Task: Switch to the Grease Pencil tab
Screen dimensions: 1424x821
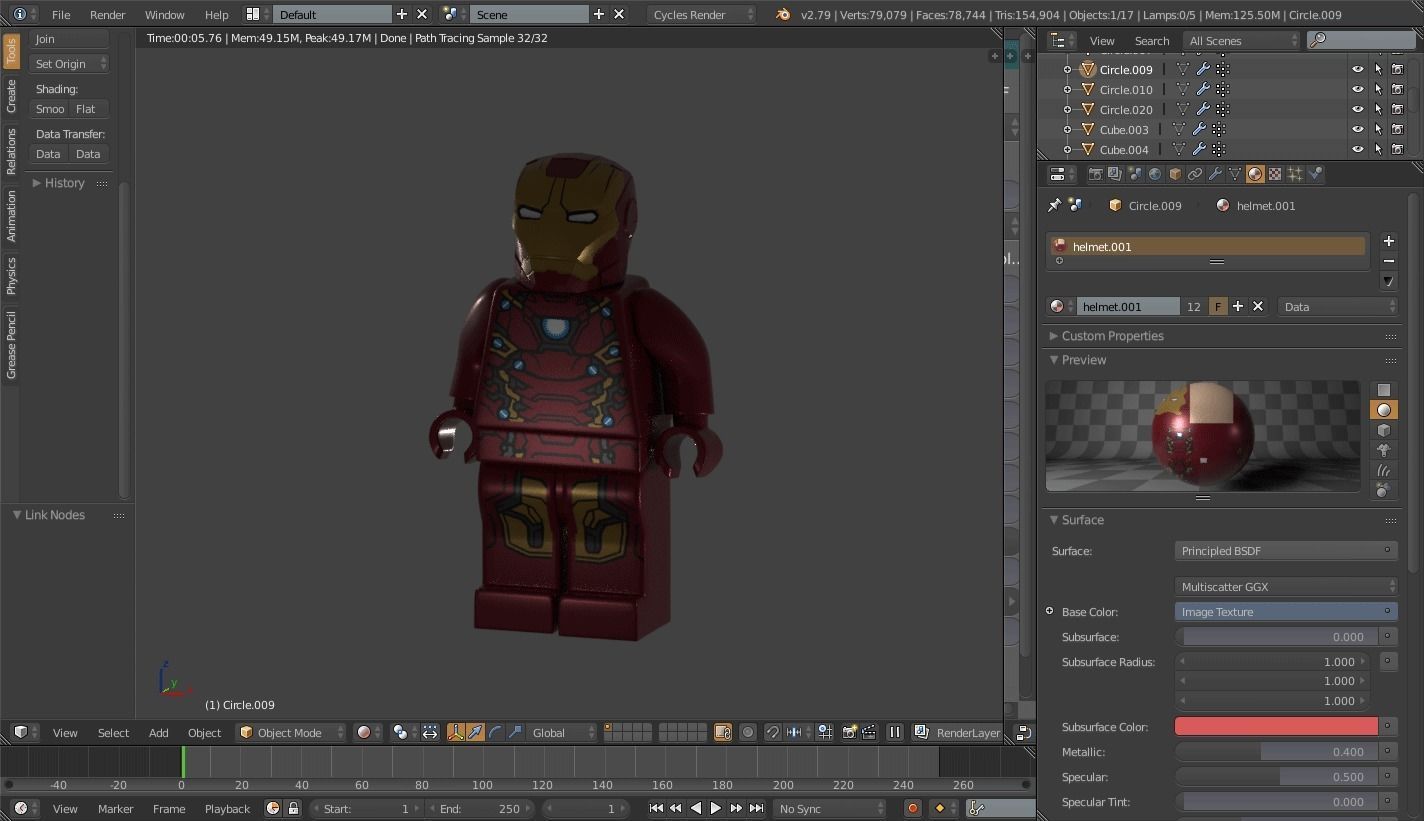Action: point(11,345)
